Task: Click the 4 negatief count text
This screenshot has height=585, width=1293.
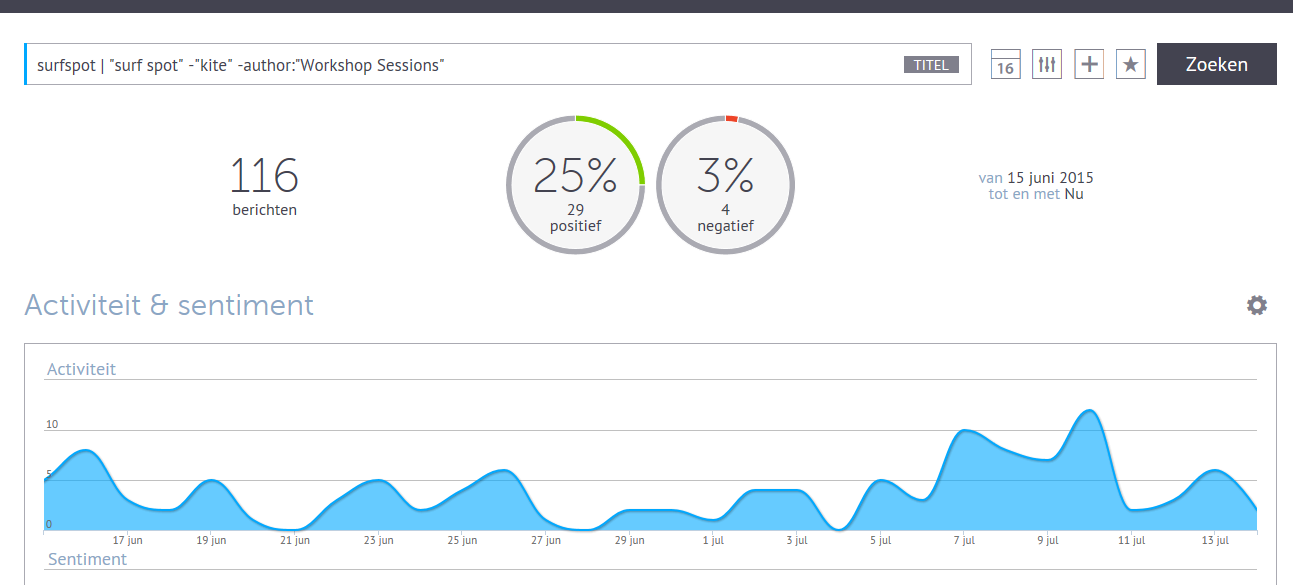Action: [725, 218]
